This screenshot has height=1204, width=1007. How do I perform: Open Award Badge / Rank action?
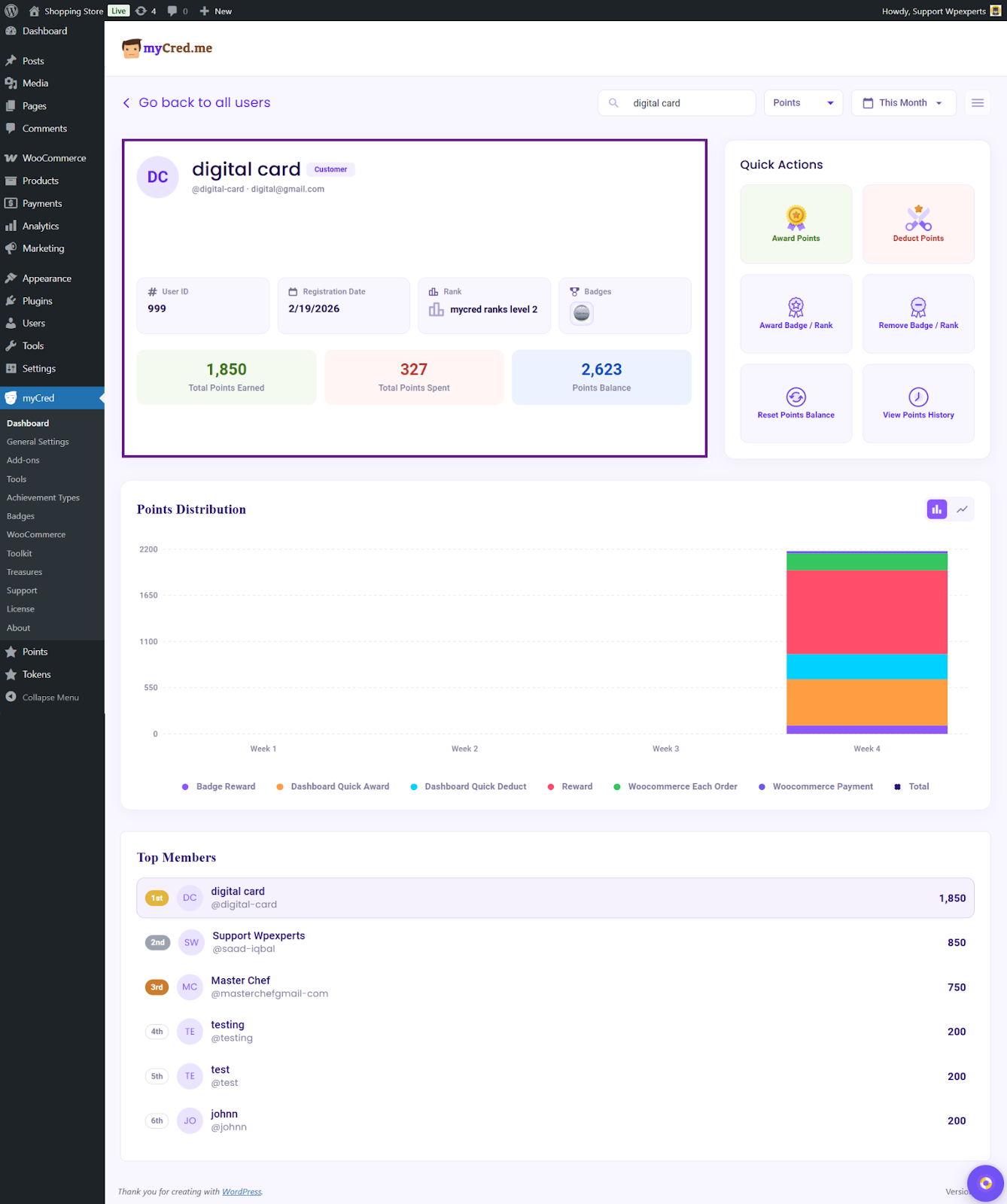click(796, 314)
